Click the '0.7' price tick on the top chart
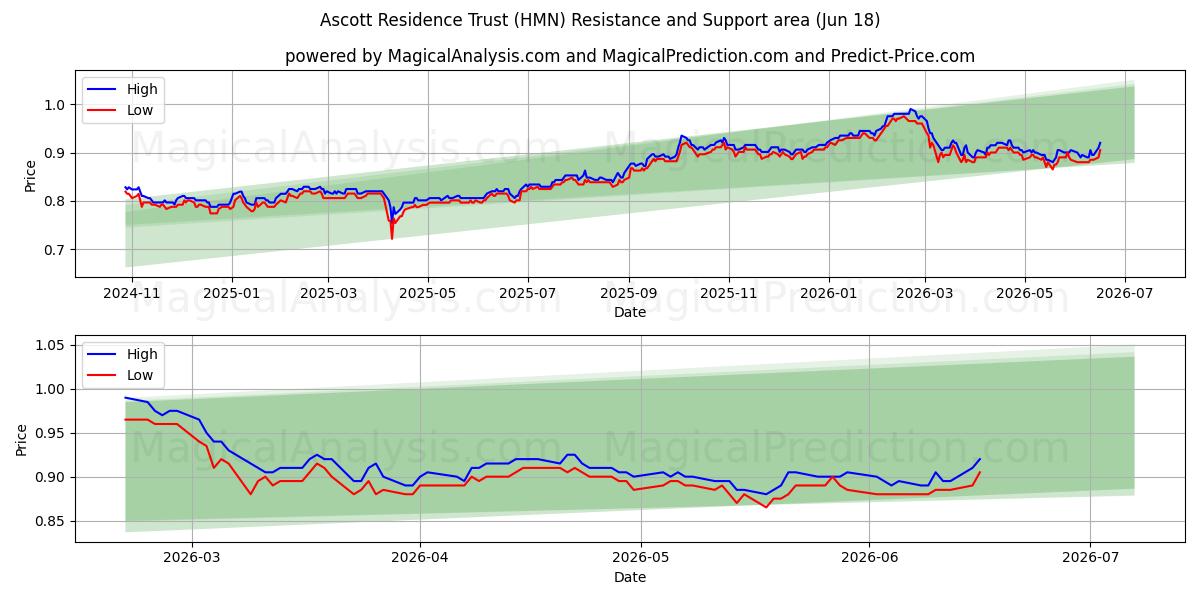 (56, 249)
